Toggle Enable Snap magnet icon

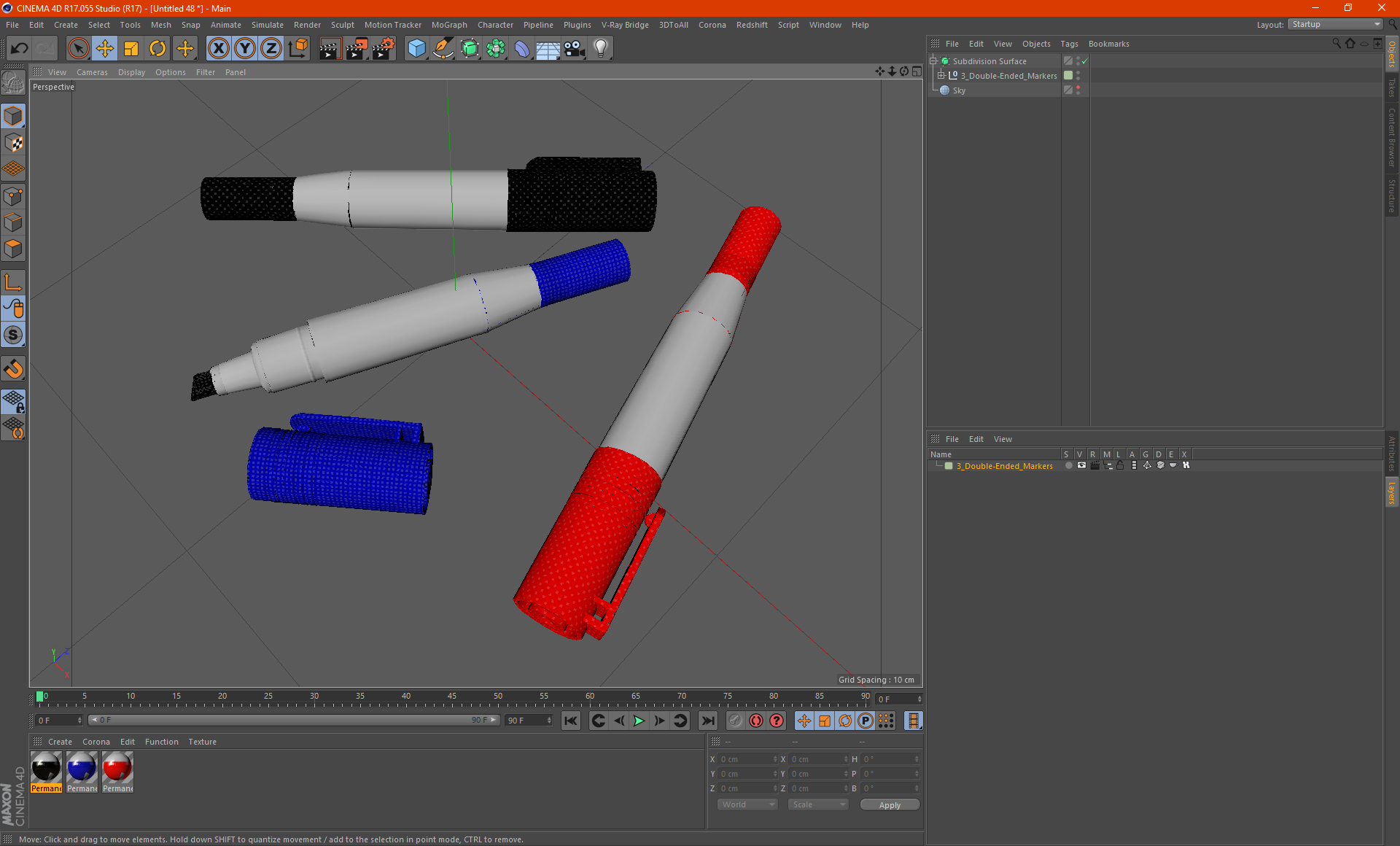(x=13, y=369)
